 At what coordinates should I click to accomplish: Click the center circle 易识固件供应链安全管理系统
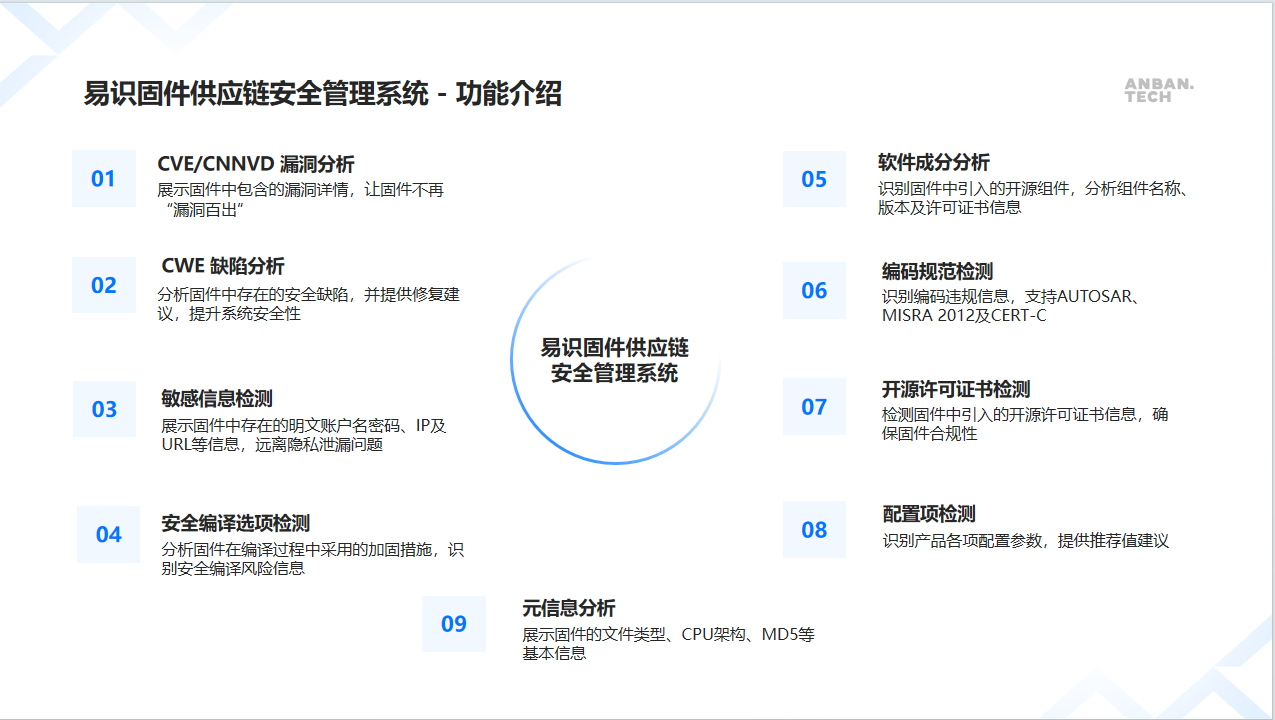615,361
